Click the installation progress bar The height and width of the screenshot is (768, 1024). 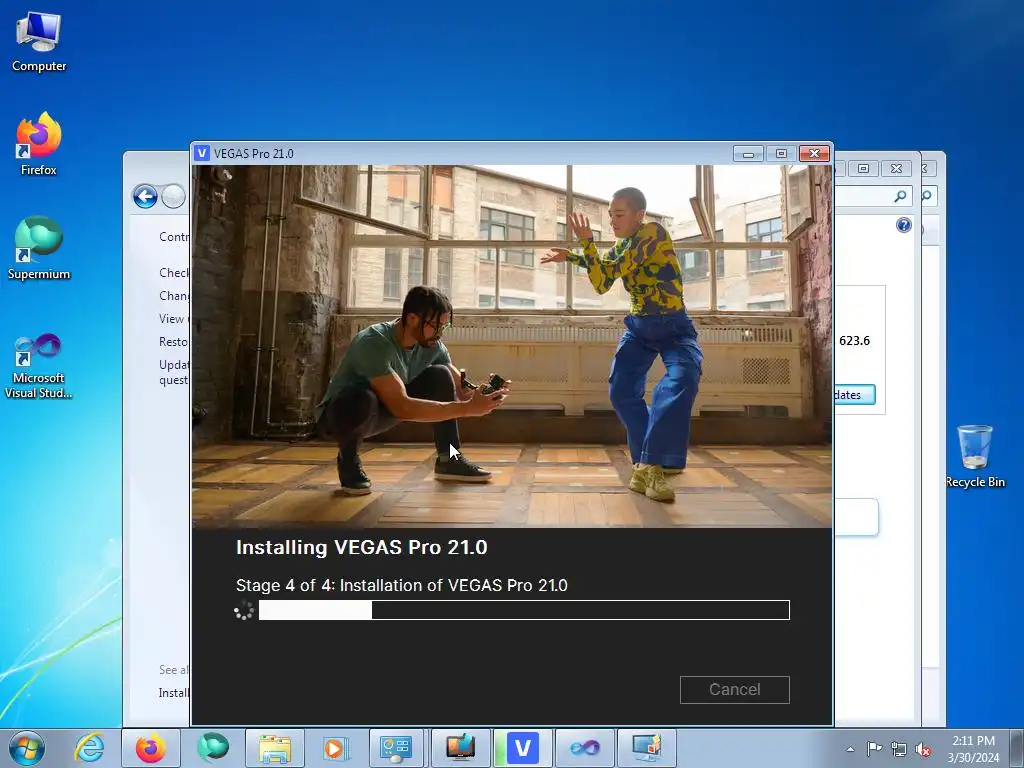click(x=524, y=610)
